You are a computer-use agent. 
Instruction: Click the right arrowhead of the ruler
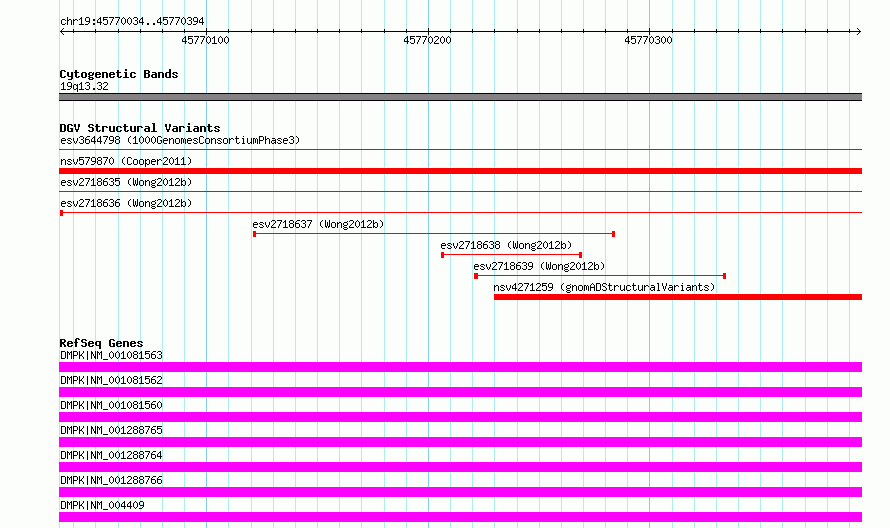point(858,32)
